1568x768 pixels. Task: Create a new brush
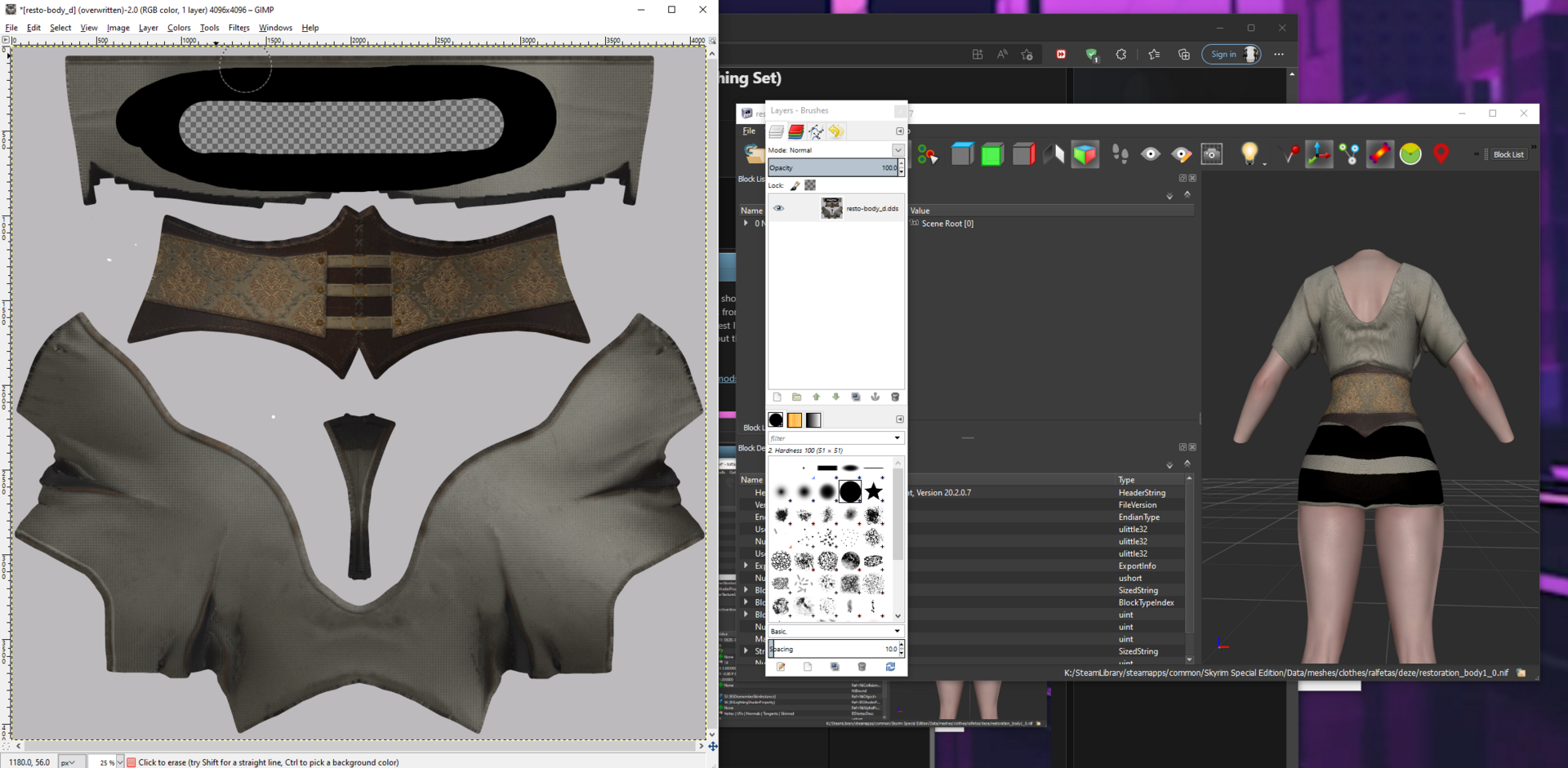[x=808, y=667]
